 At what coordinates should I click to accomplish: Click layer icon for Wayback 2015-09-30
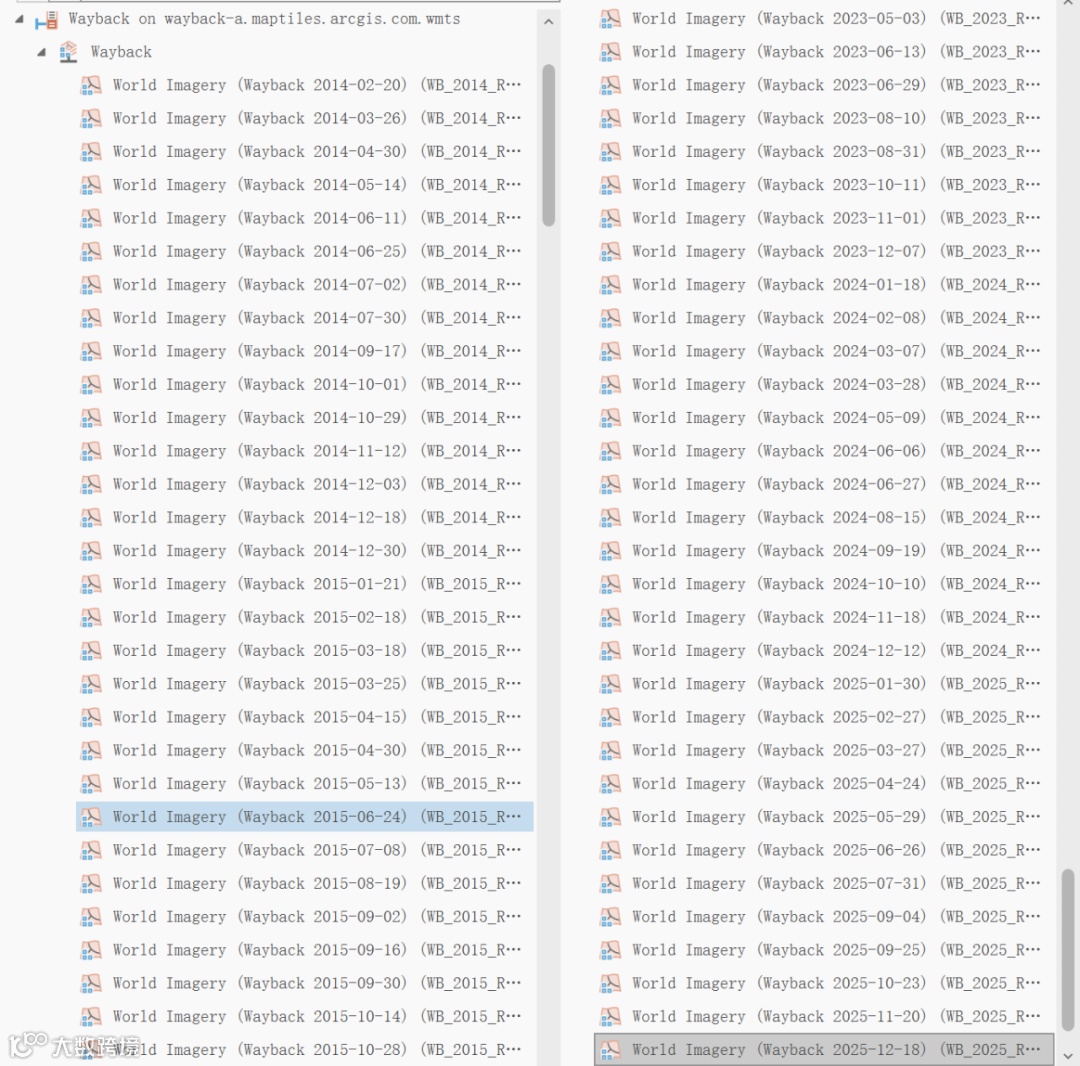pos(91,983)
